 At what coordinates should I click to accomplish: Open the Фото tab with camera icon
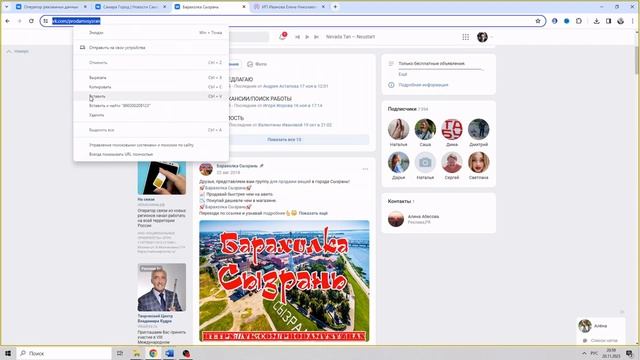257,64
